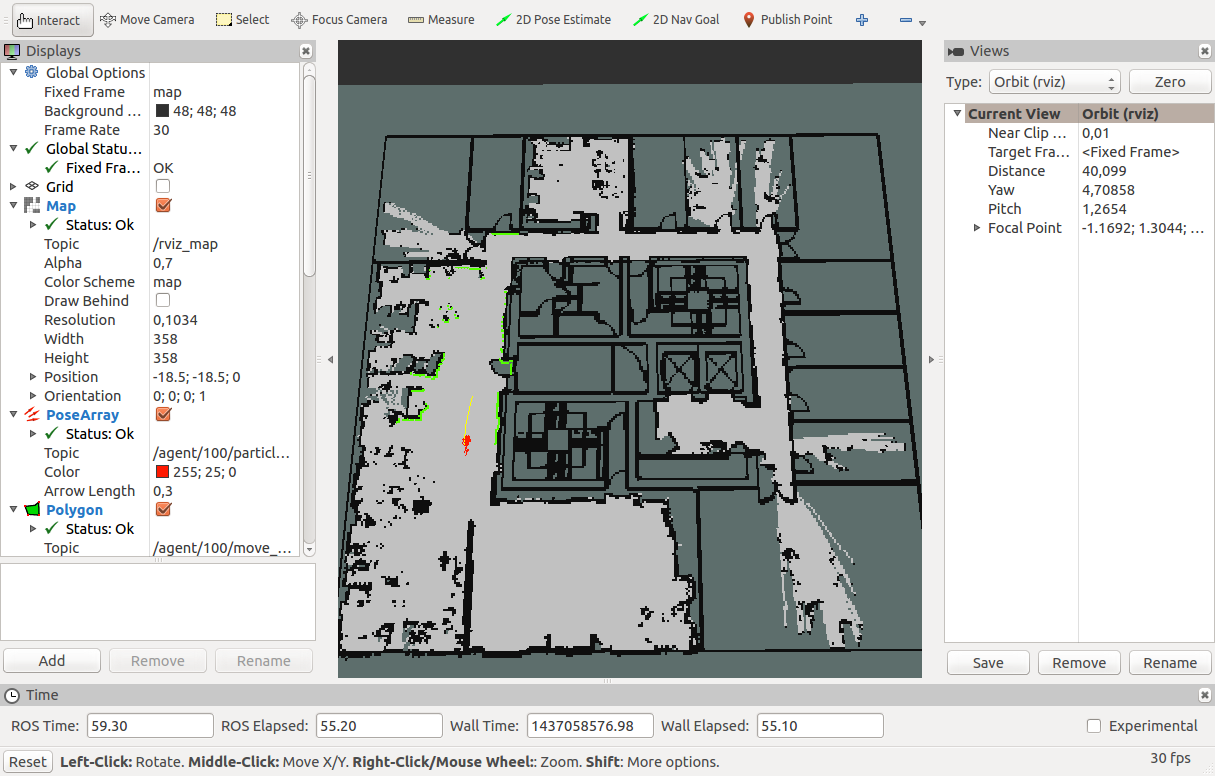
Task: Click the PoseArray red color swatch
Action: [x=162, y=472]
